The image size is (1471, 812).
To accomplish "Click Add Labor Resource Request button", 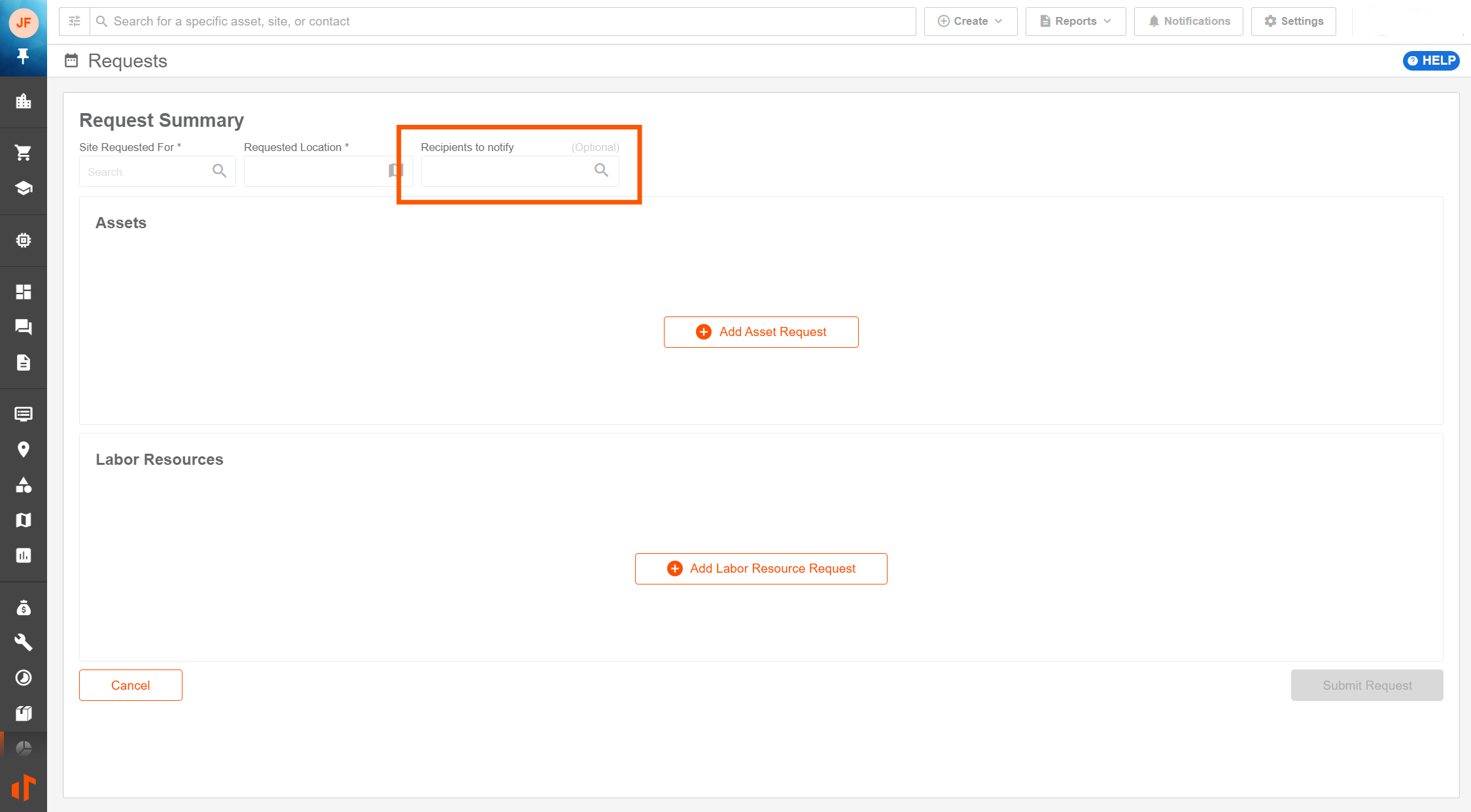I will [x=761, y=569].
